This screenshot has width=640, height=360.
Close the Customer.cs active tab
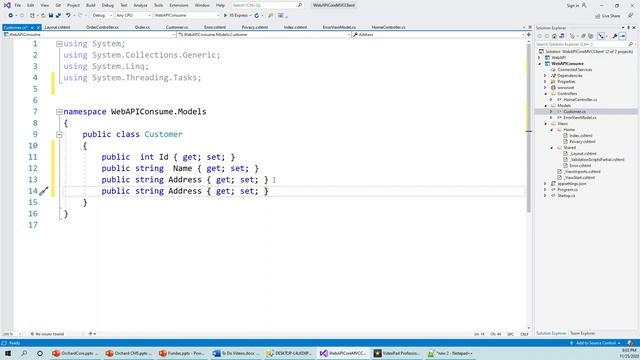(x=38, y=27)
